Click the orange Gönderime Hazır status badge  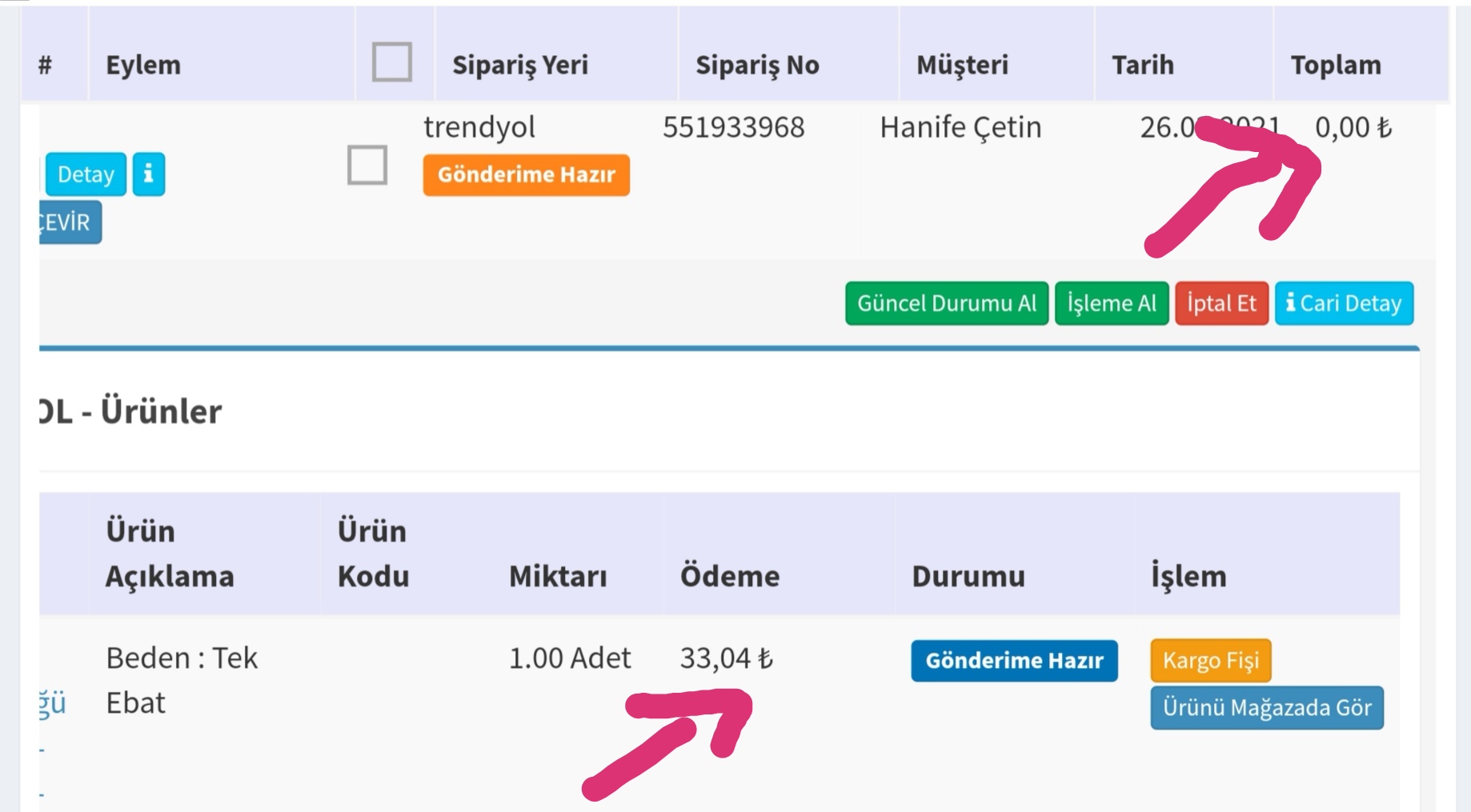(x=526, y=174)
